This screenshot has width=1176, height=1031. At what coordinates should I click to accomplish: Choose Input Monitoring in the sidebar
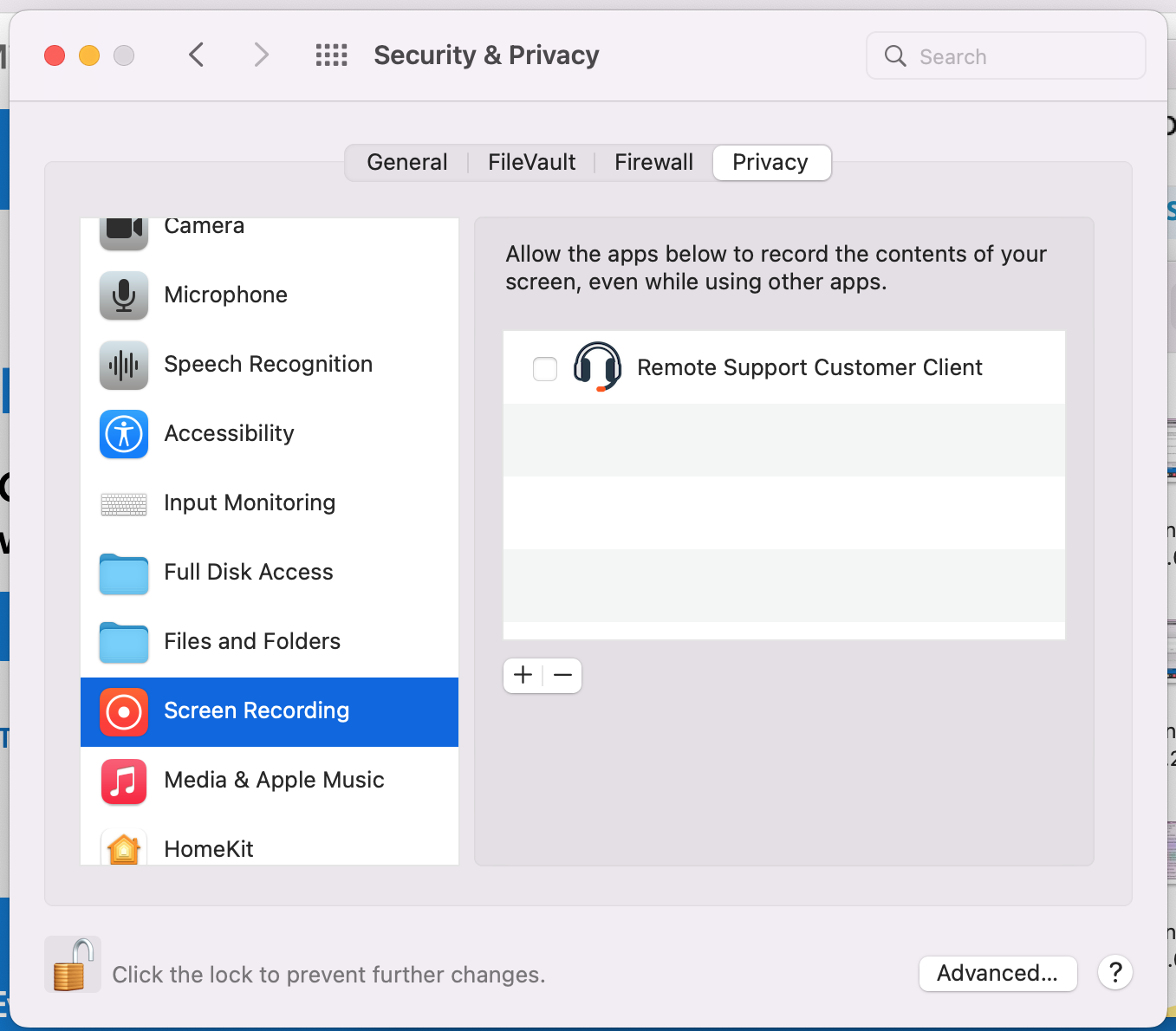click(269, 503)
